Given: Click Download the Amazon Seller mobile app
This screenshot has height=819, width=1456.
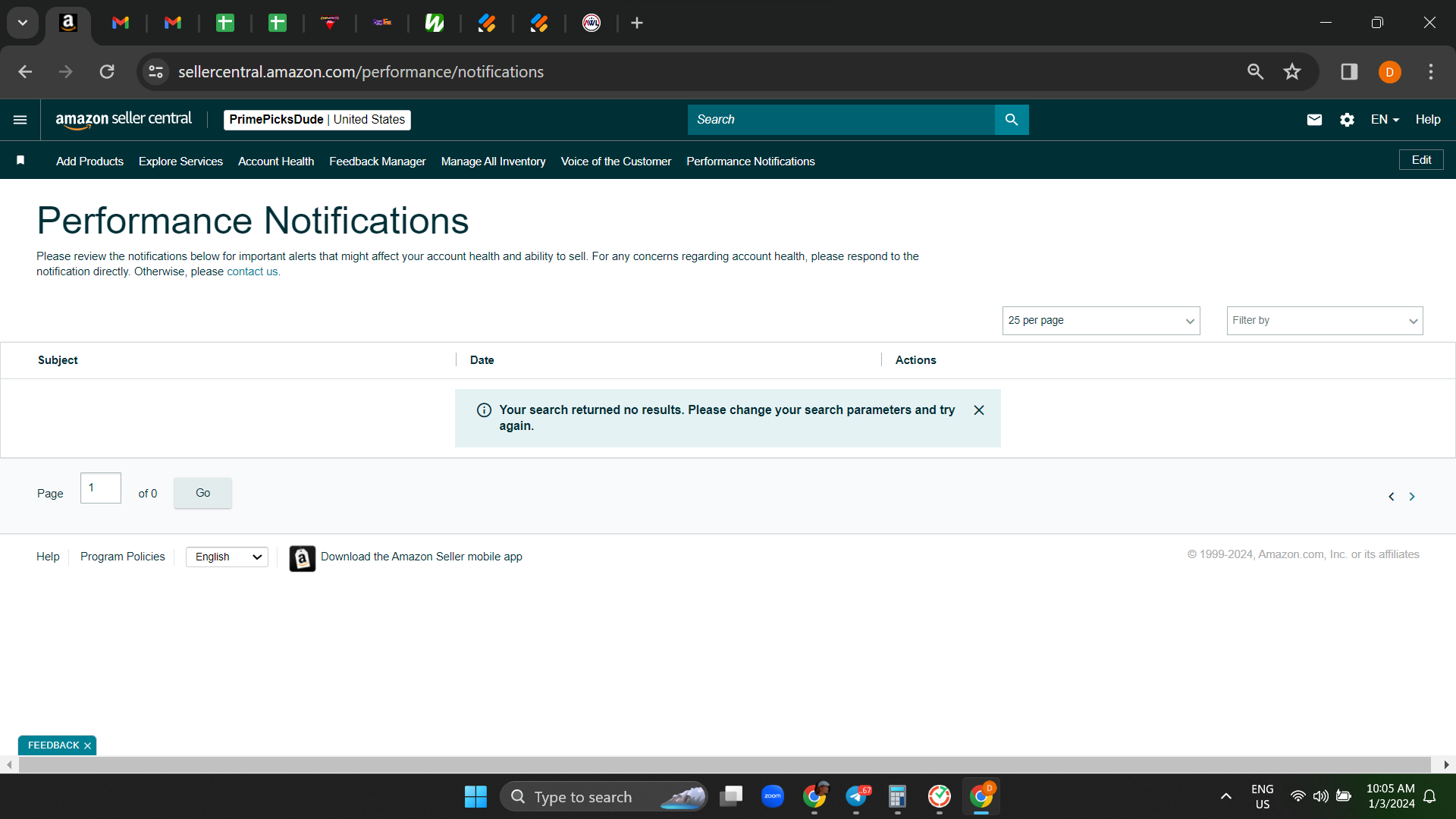Looking at the screenshot, I should (422, 557).
